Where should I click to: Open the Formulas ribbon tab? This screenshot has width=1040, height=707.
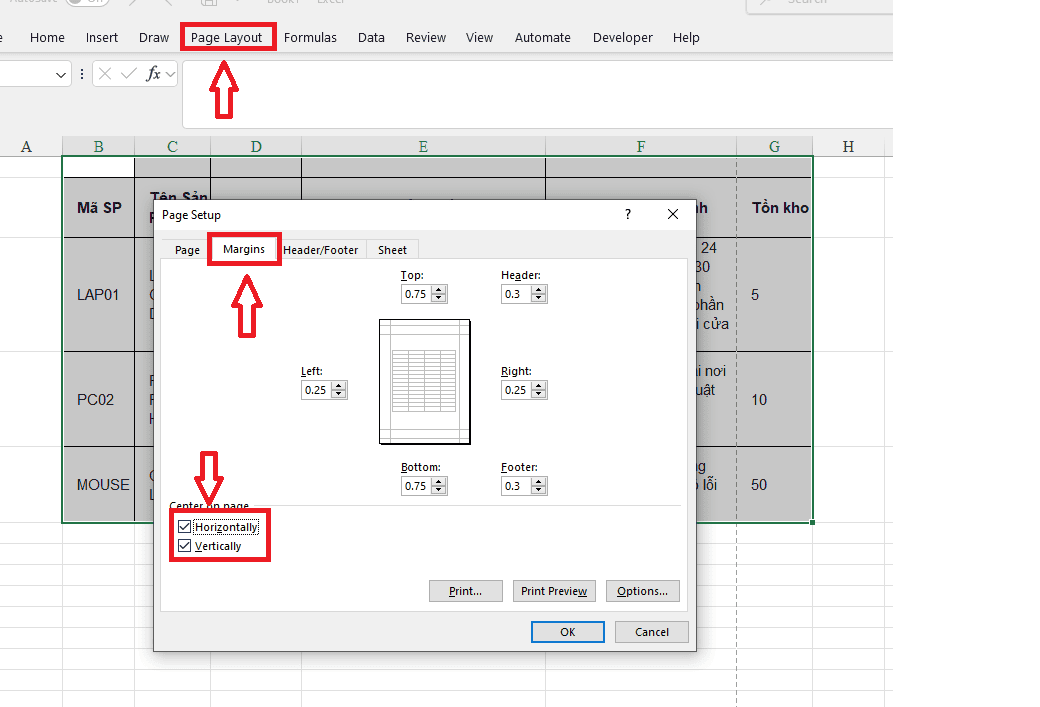(x=310, y=38)
